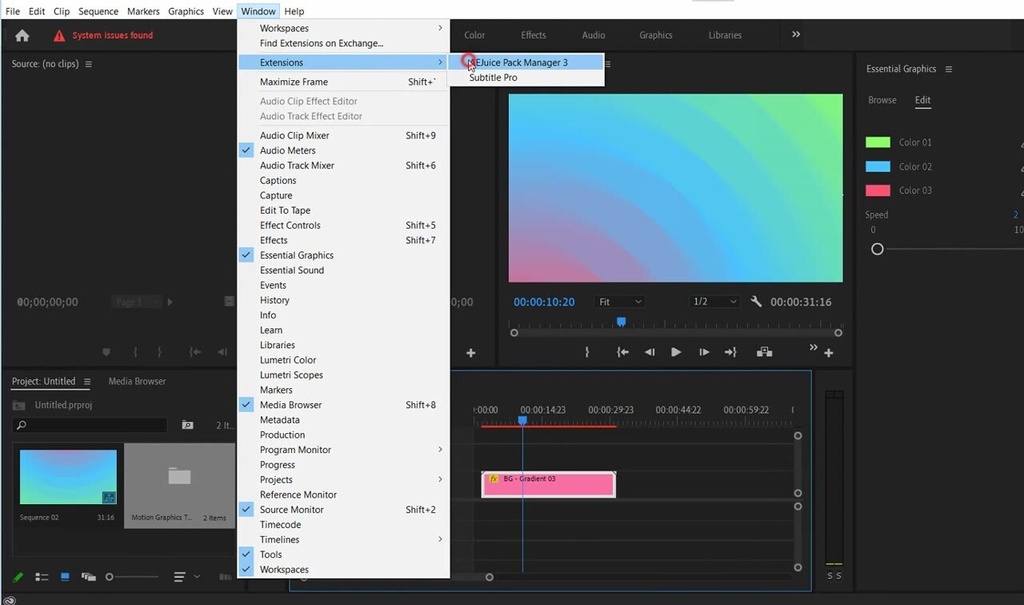Click the Color 01 green swatch
The height and width of the screenshot is (605, 1024).
pyautogui.click(x=878, y=142)
